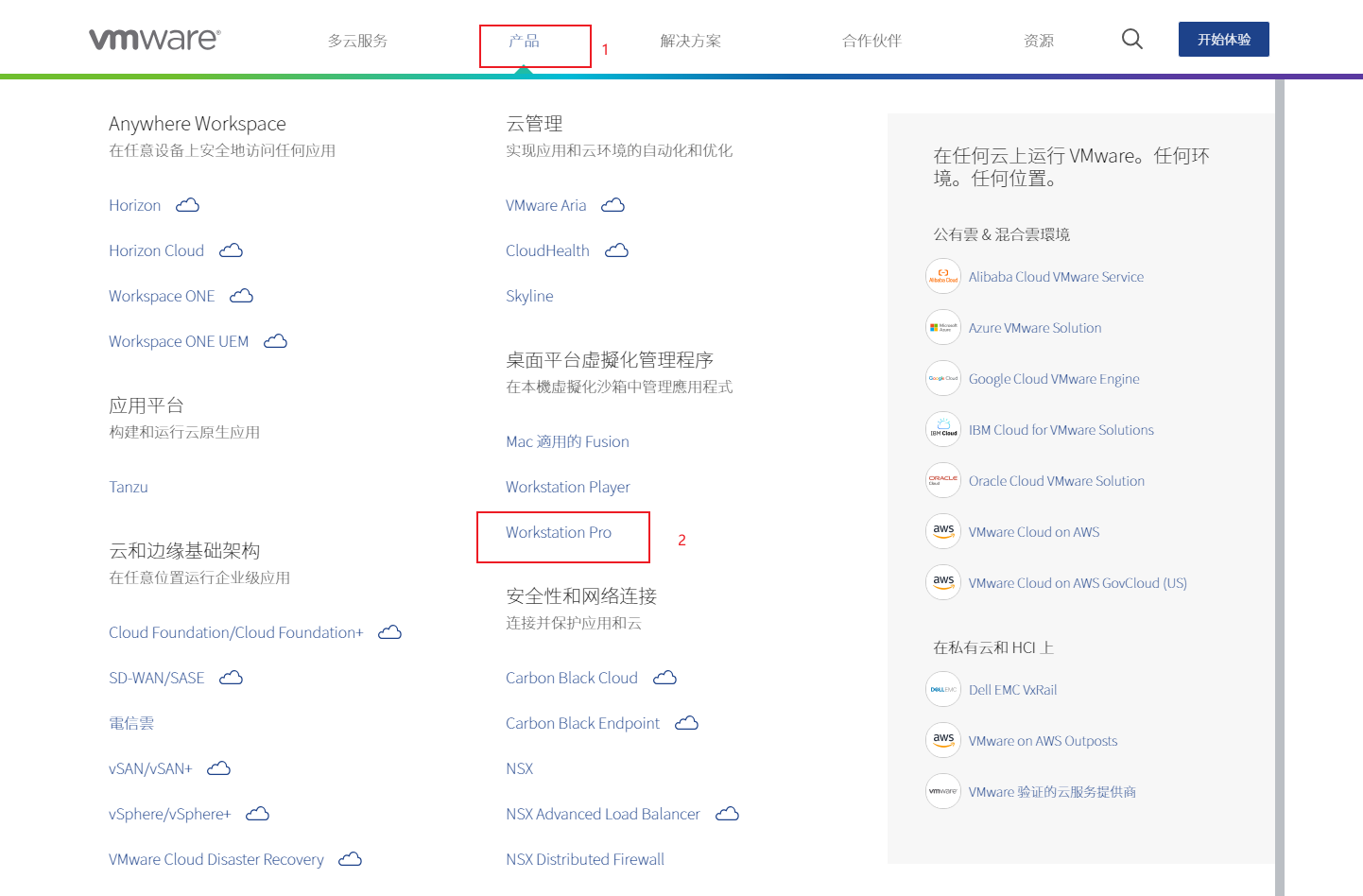Open Oracle Cloud VMware Solution link

(x=1057, y=481)
